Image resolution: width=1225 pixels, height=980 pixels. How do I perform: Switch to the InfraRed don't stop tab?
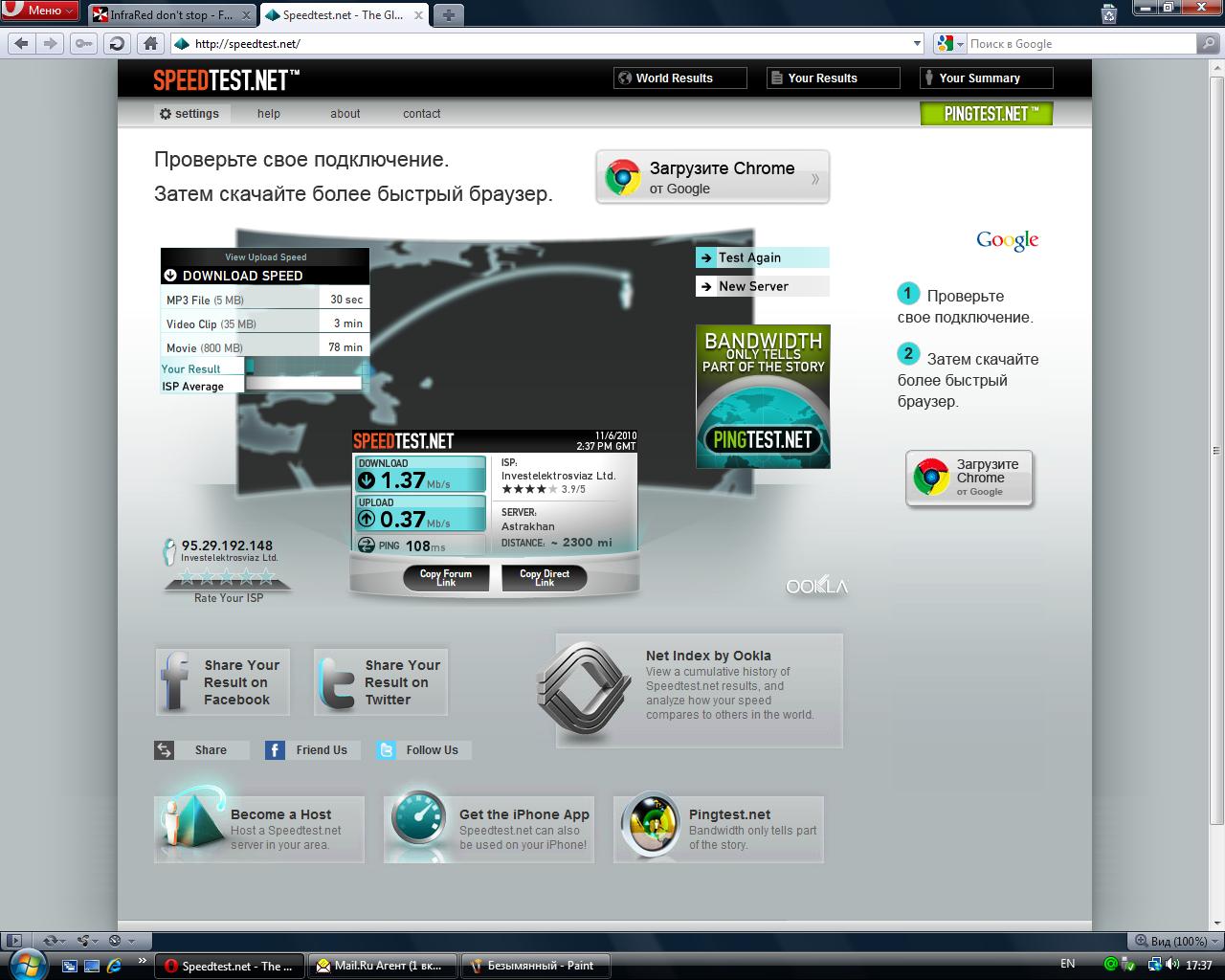[172, 14]
